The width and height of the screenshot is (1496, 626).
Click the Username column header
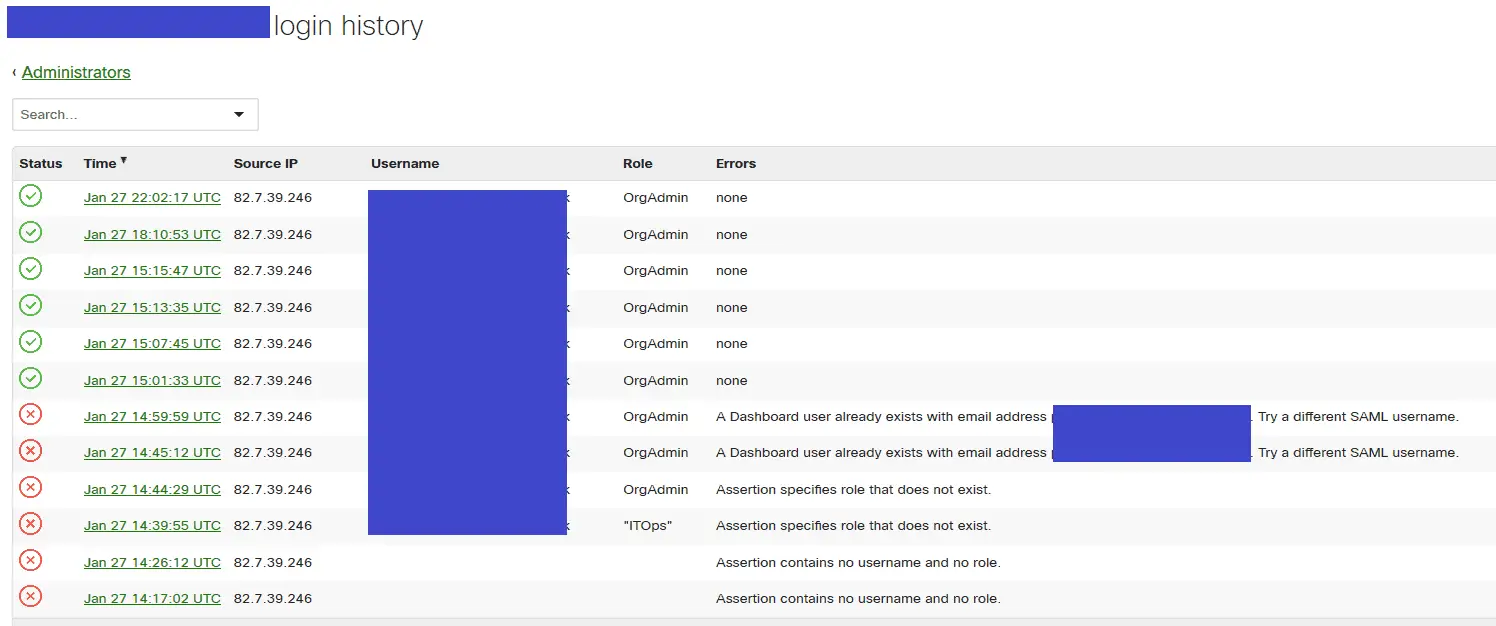click(405, 163)
